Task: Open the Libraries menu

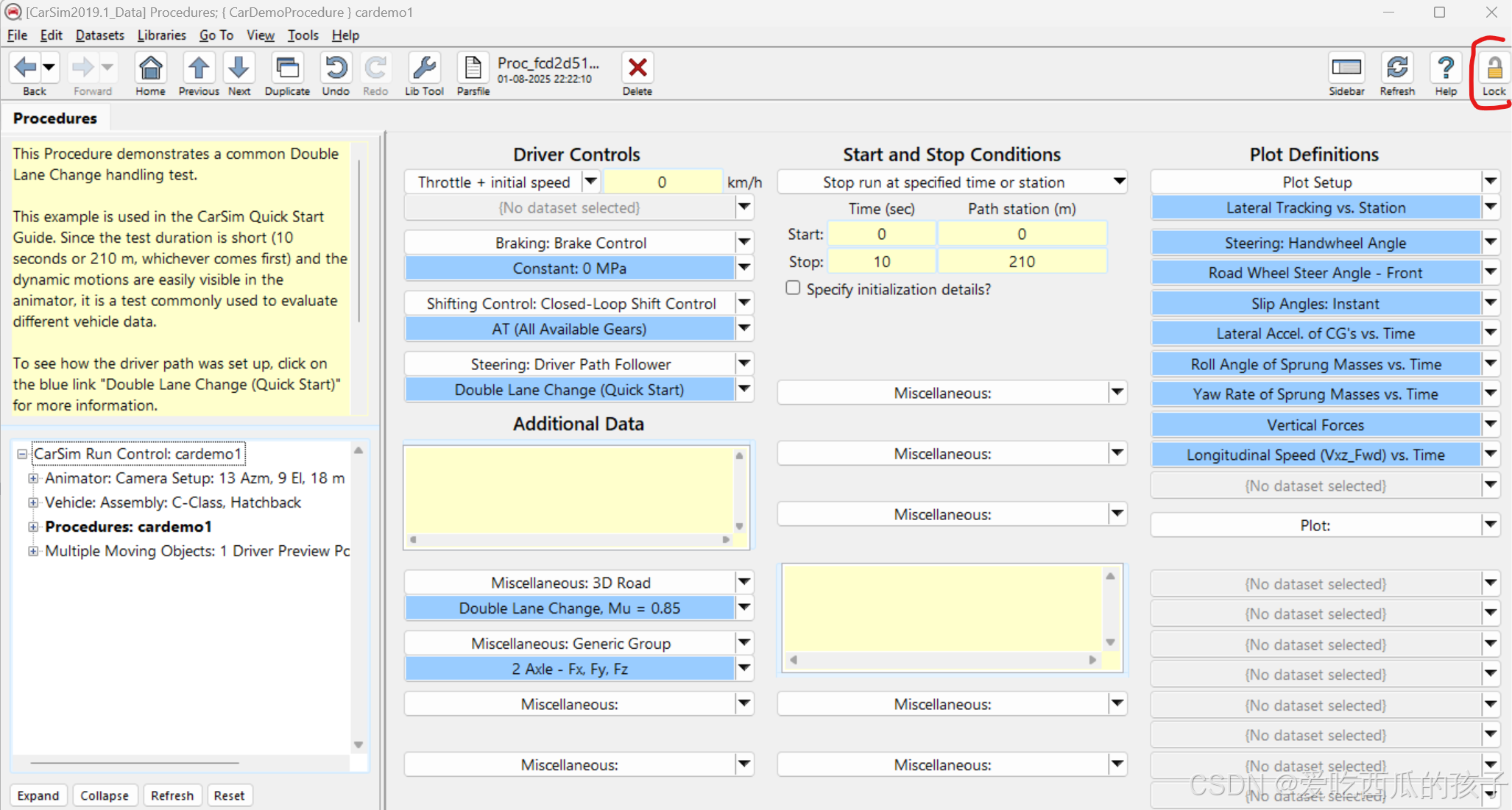Action: 161,35
